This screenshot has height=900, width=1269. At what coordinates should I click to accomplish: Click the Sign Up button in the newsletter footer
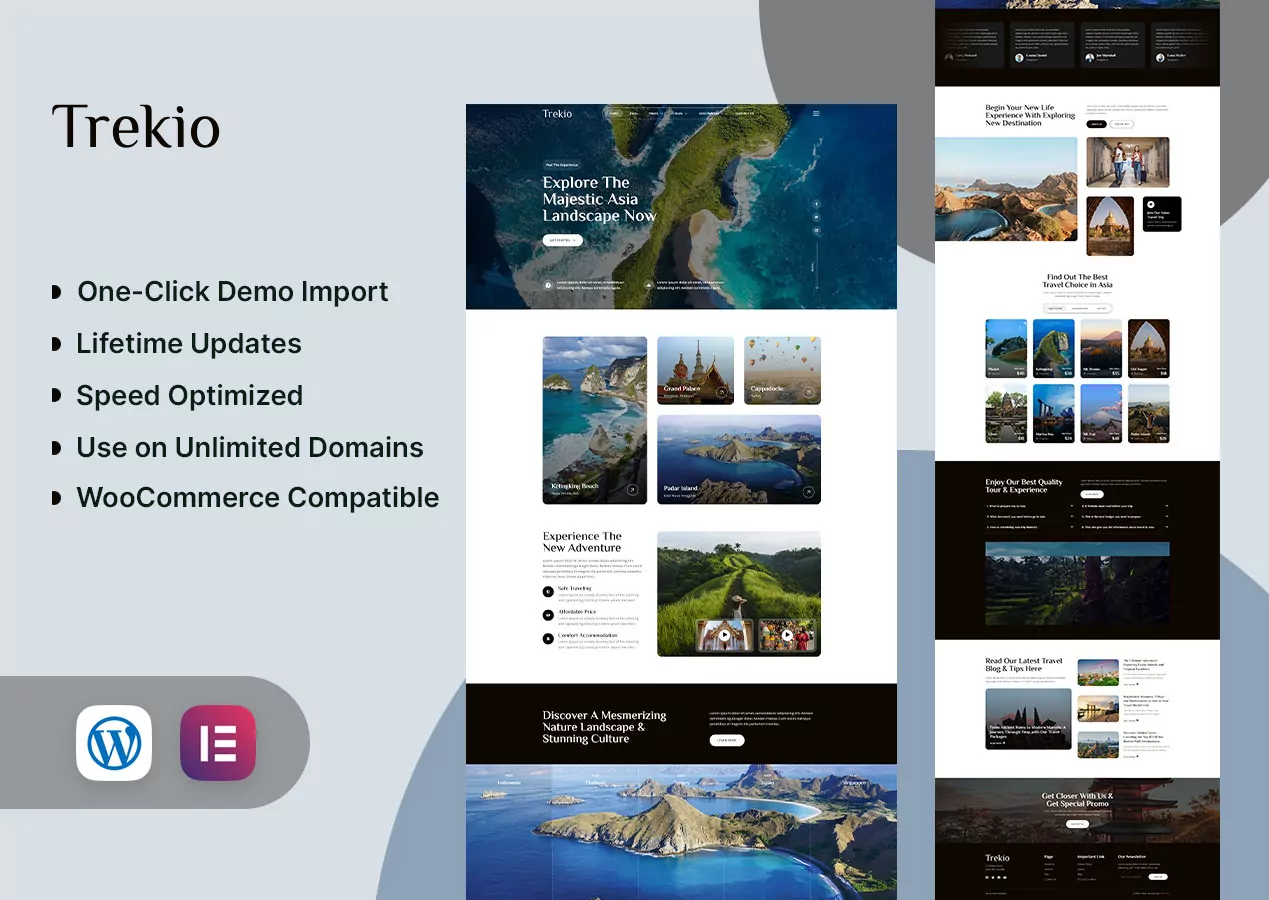(1158, 877)
